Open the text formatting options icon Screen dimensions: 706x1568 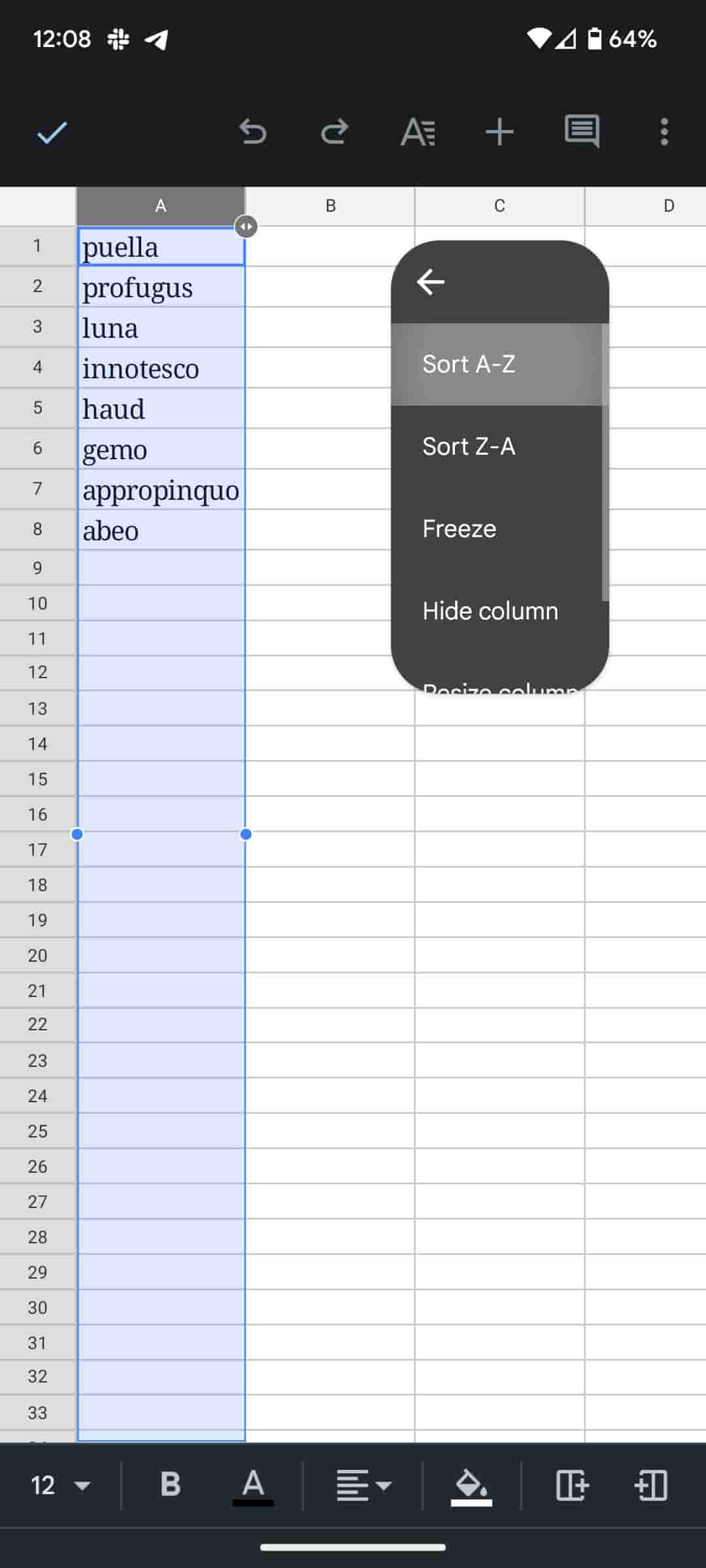click(x=418, y=132)
